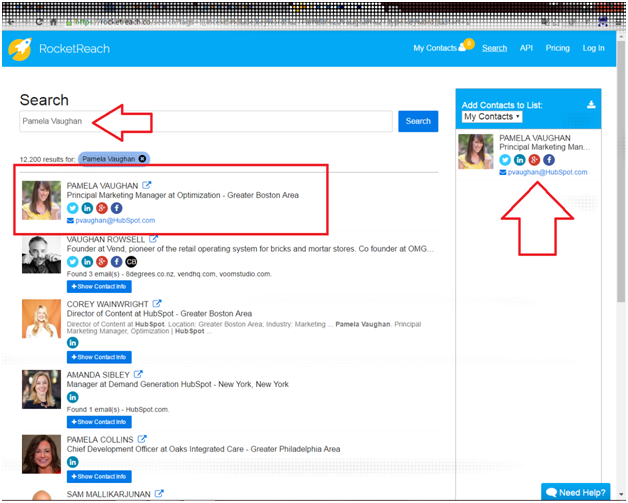
Task: Click the COREY WAINWRIGHT name
Action: click(x=107, y=304)
